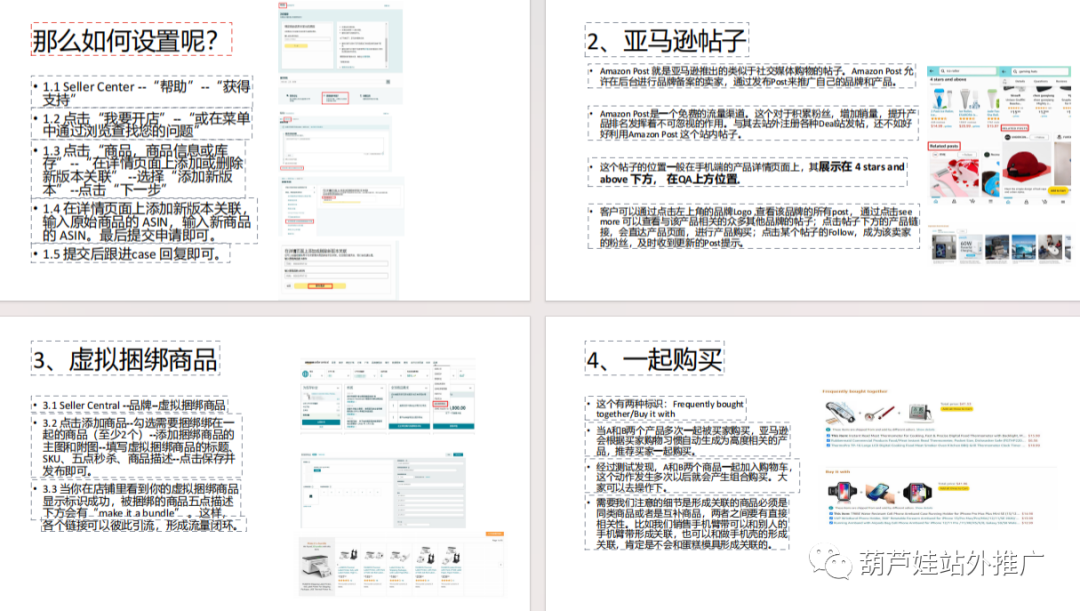Select bullet "1.2 点击 我要开店"
Image resolution: width=1080 pixels, height=611 pixels.
click(142, 125)
